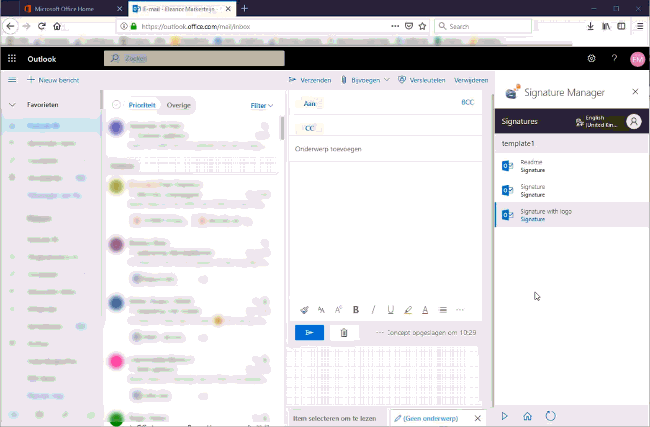The width and height of the screenshot is (650, 427).
Task: Click the grow font size icon
Action: 338,310
